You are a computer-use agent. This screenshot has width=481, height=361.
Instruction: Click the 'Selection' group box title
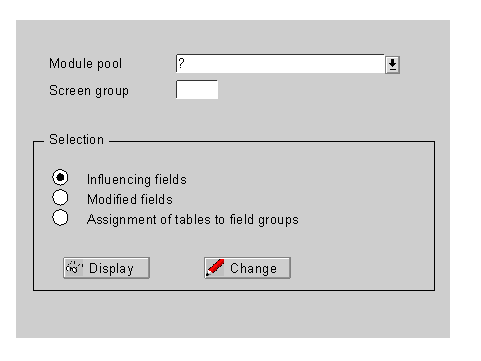pyautogui.click(x=76, y=139)
